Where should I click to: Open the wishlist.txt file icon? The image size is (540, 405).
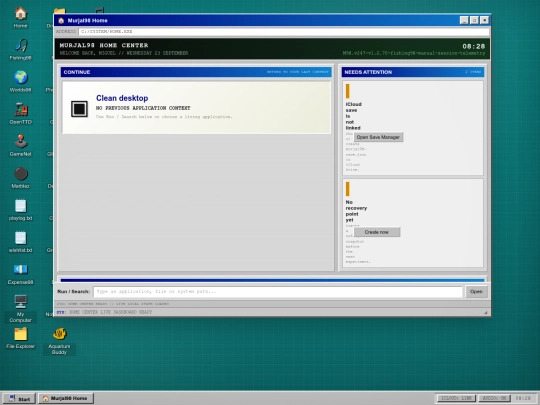pos(20,241)
